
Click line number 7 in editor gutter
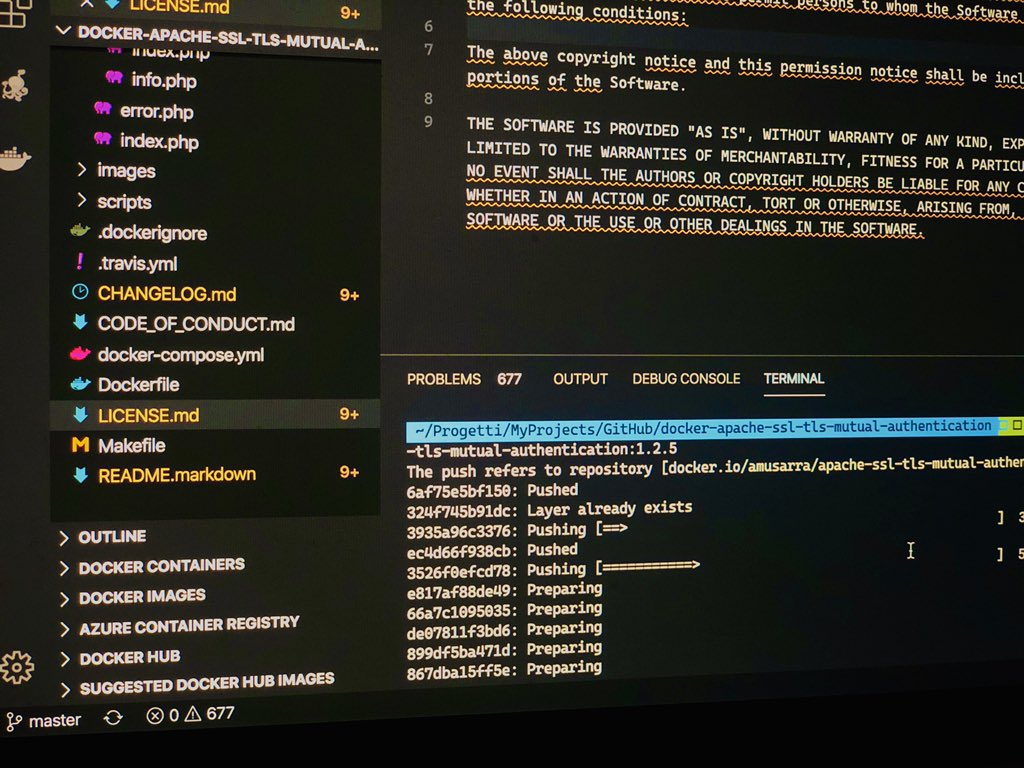(x=428, y=50)
